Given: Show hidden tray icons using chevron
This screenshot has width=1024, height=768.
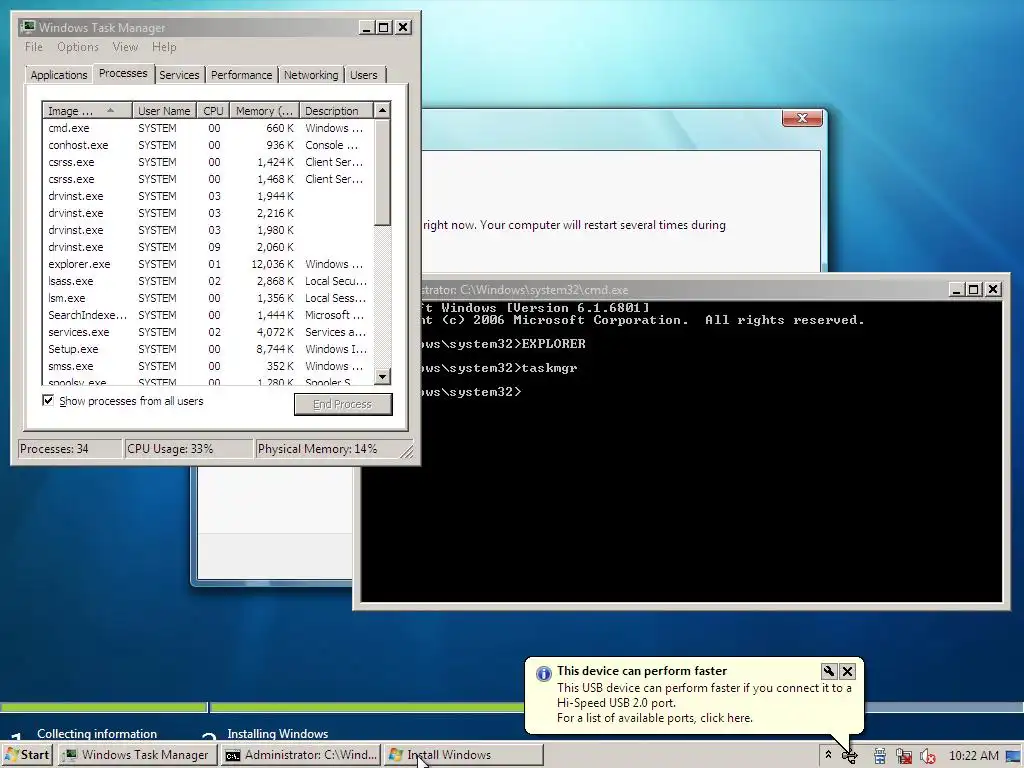Looking at the screenshot, I should (828, 755).
